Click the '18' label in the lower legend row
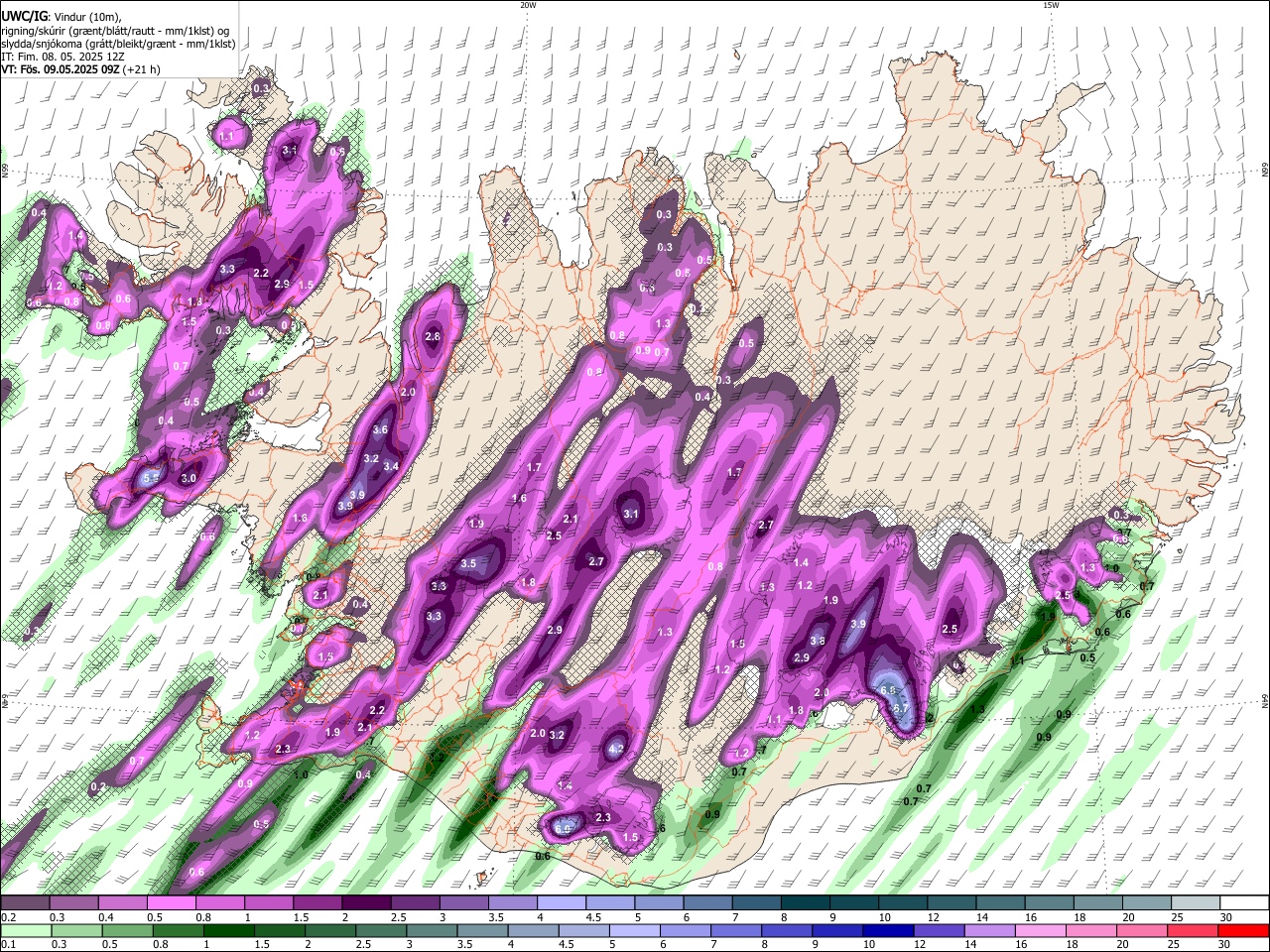The image size is (1270, 952). [1074, 944]
